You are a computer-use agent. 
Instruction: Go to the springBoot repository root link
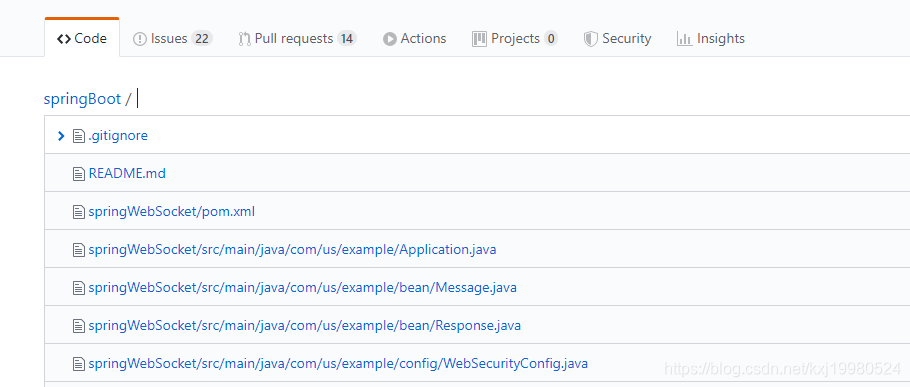pos(82,99)
